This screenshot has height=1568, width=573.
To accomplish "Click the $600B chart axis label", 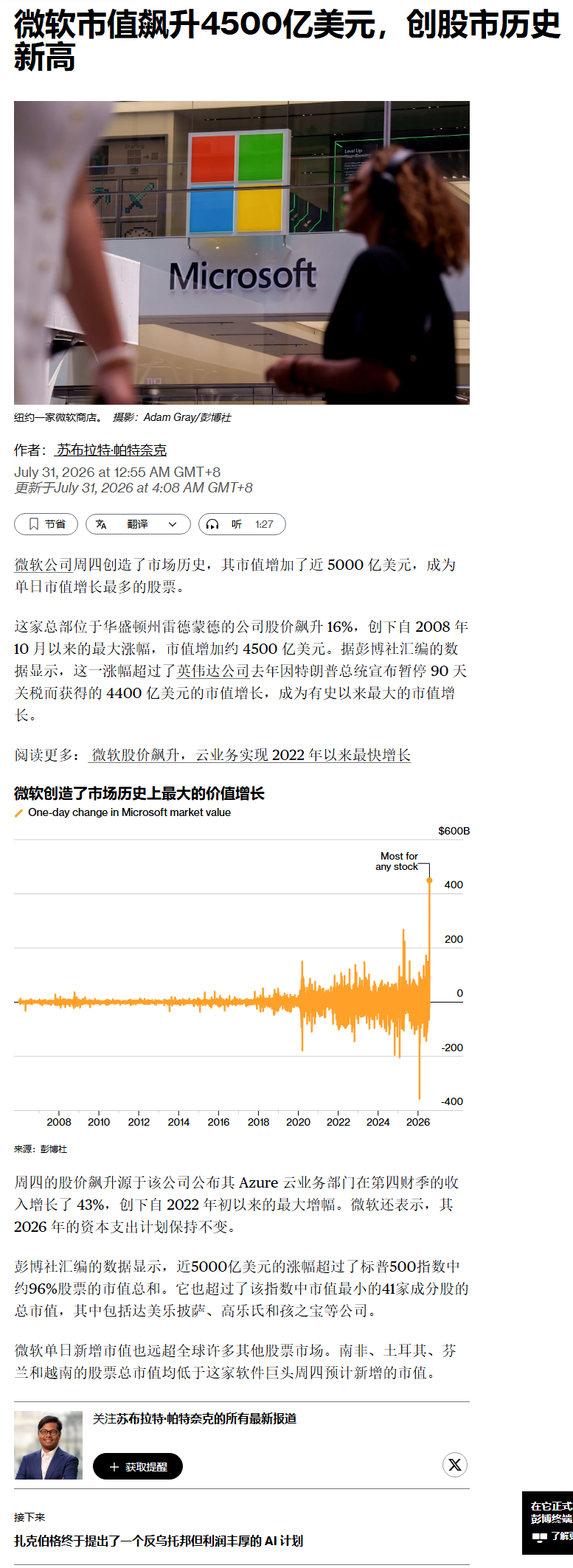I will [454, 831].
